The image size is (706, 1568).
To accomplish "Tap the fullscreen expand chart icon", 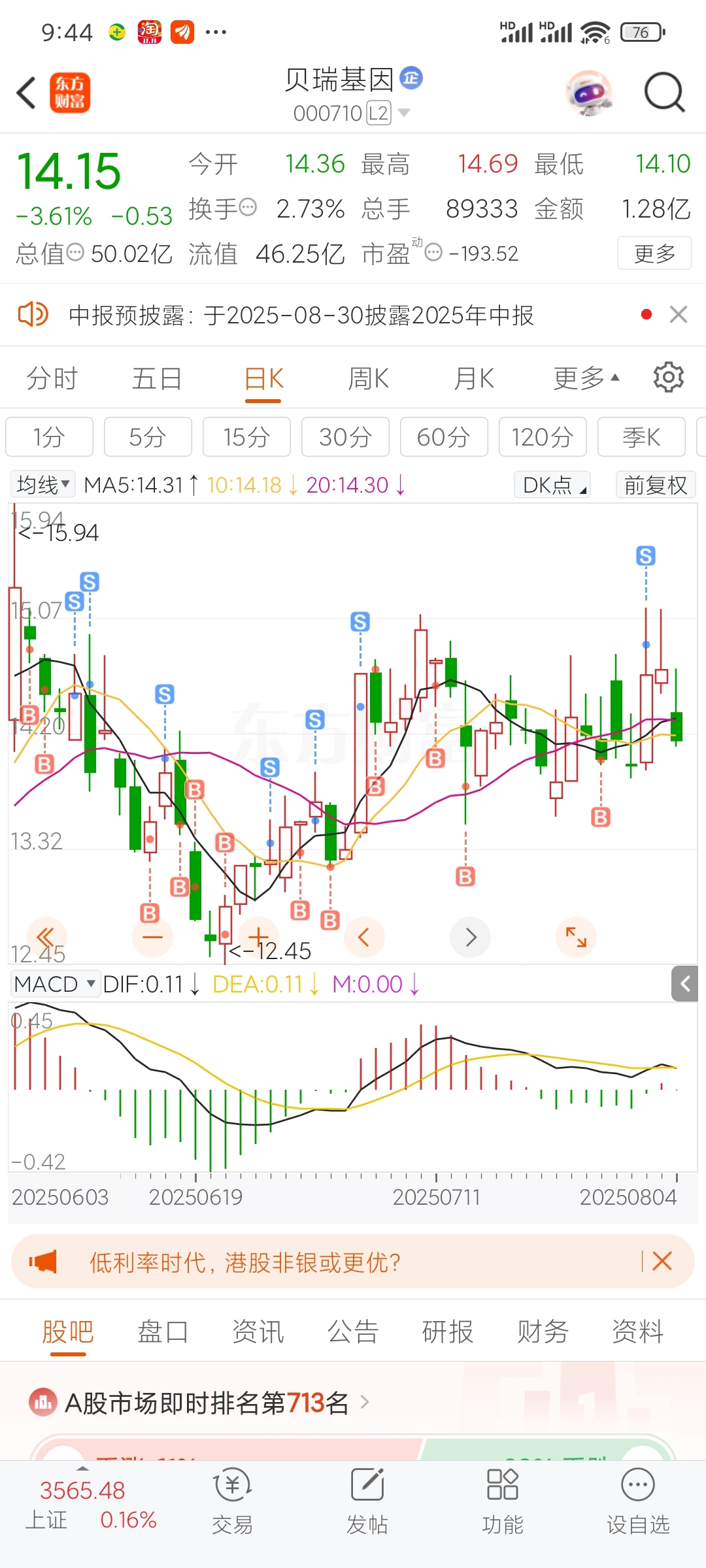I will point(576,938).
